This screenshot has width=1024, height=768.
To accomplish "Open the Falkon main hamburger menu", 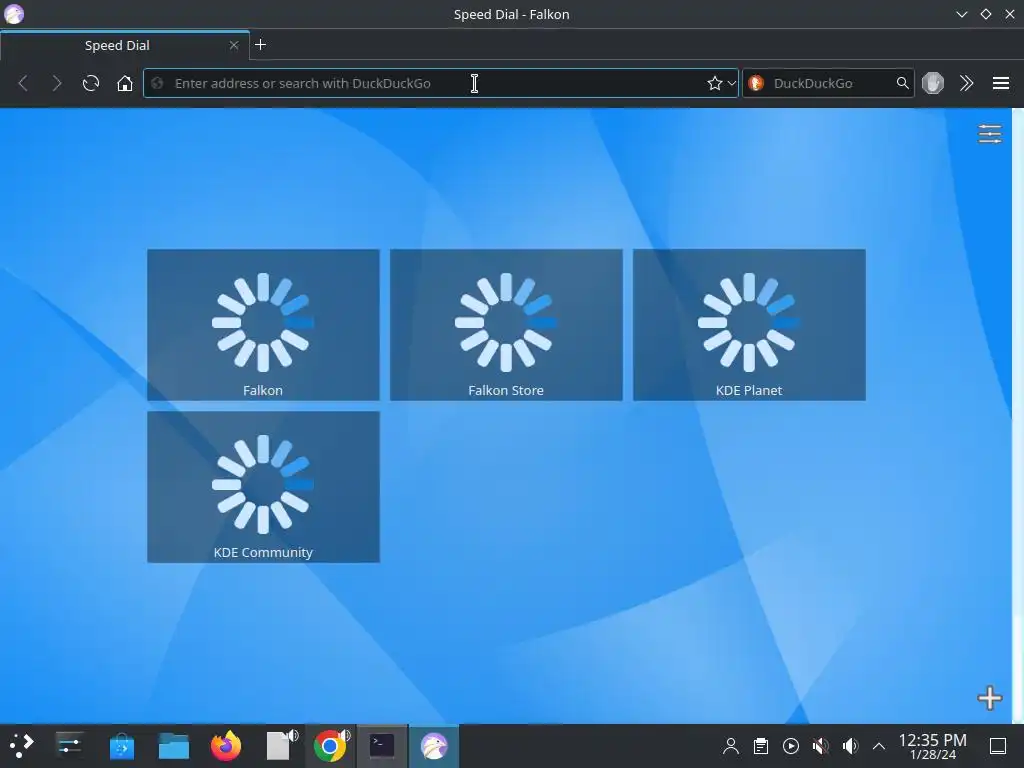I will click(1000, 83).
